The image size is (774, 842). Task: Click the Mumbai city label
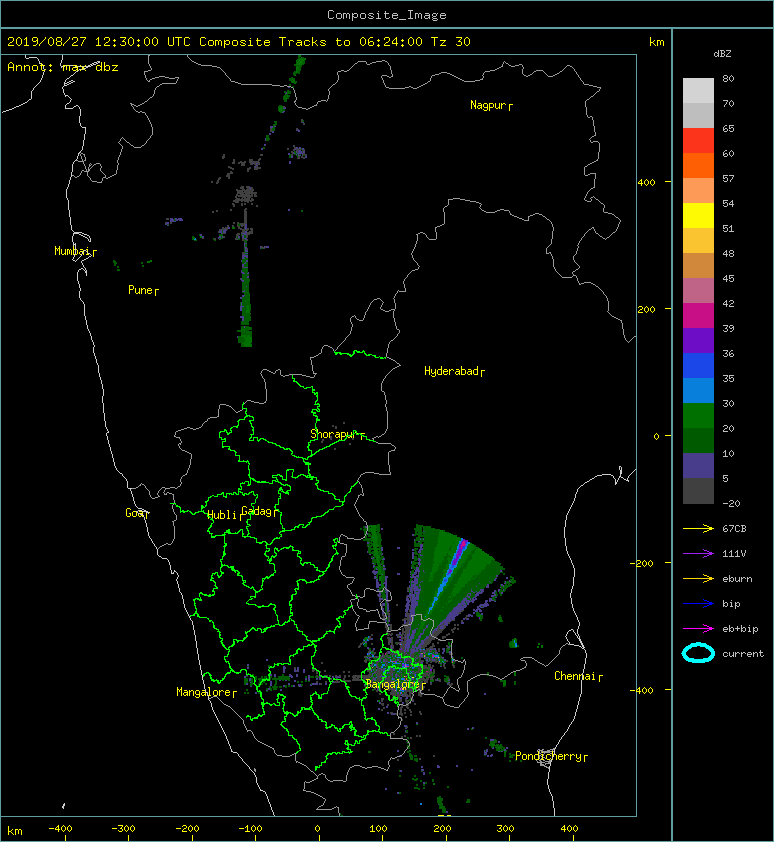[x=72, y=251]
